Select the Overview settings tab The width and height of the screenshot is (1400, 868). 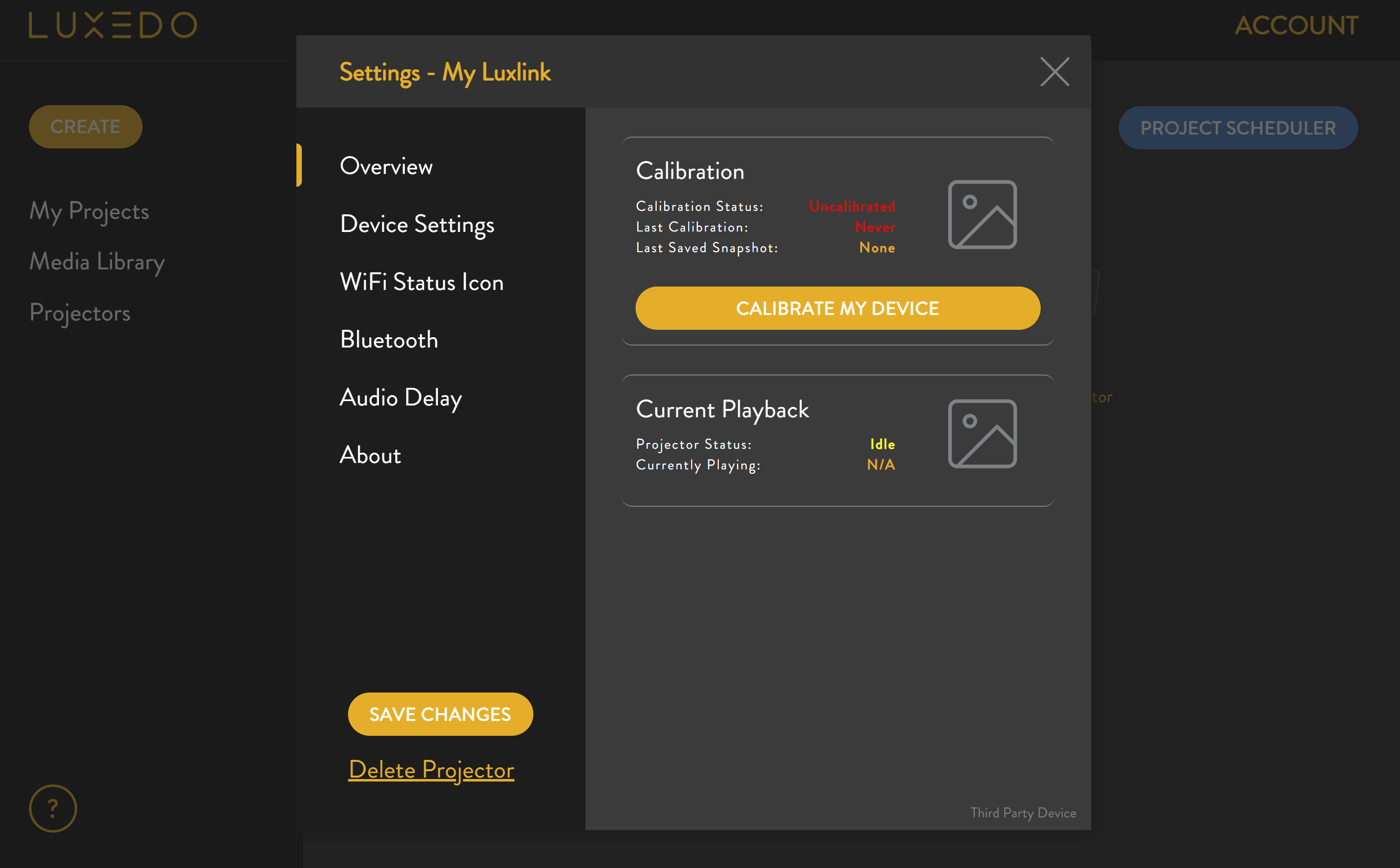pyautogui.click(x=386, y=167)
